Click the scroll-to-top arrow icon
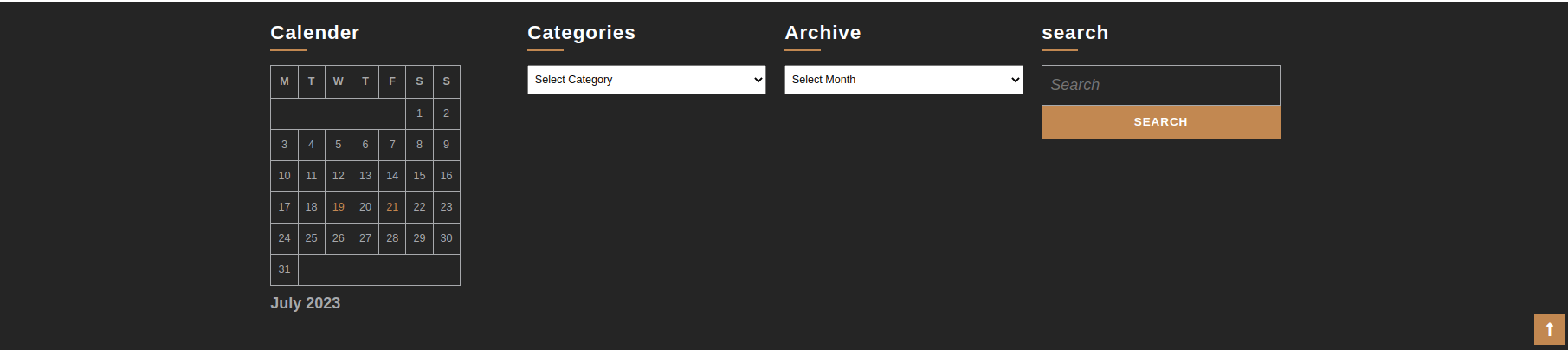The width and height of the screenshot is (1568, 350). point(1549,329)
